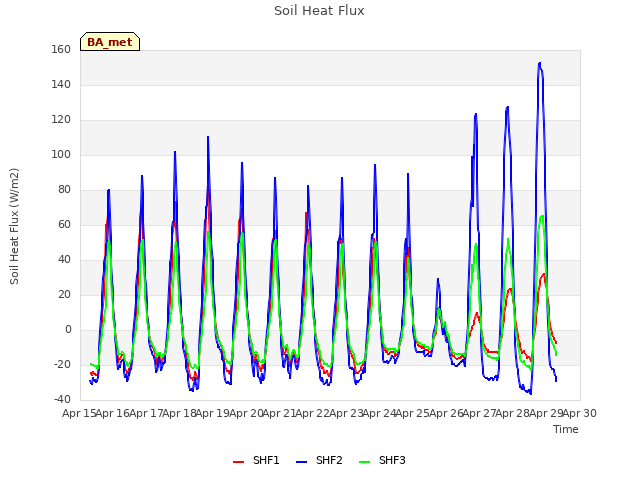Viewport: 640px width, 480px height.
Task: Click the Apr 23 x-axis label
Action: point(346,413)
